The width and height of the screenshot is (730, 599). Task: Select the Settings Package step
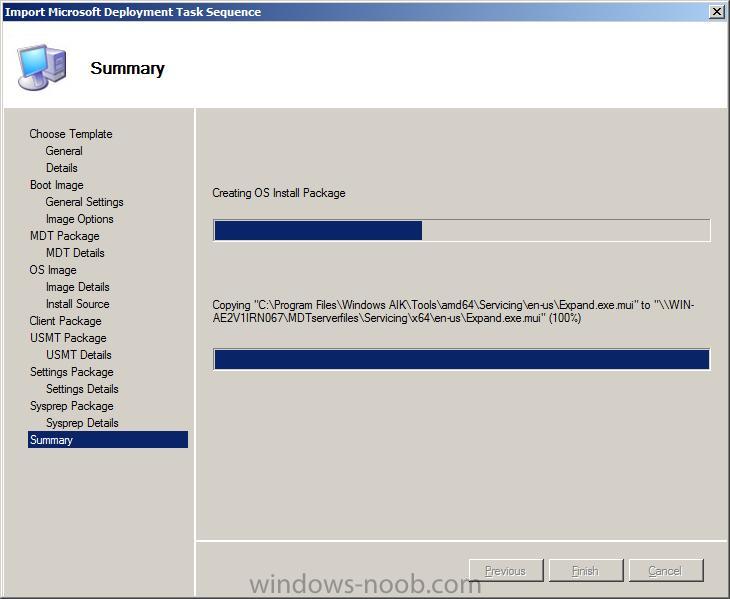(x=72, y=372)
